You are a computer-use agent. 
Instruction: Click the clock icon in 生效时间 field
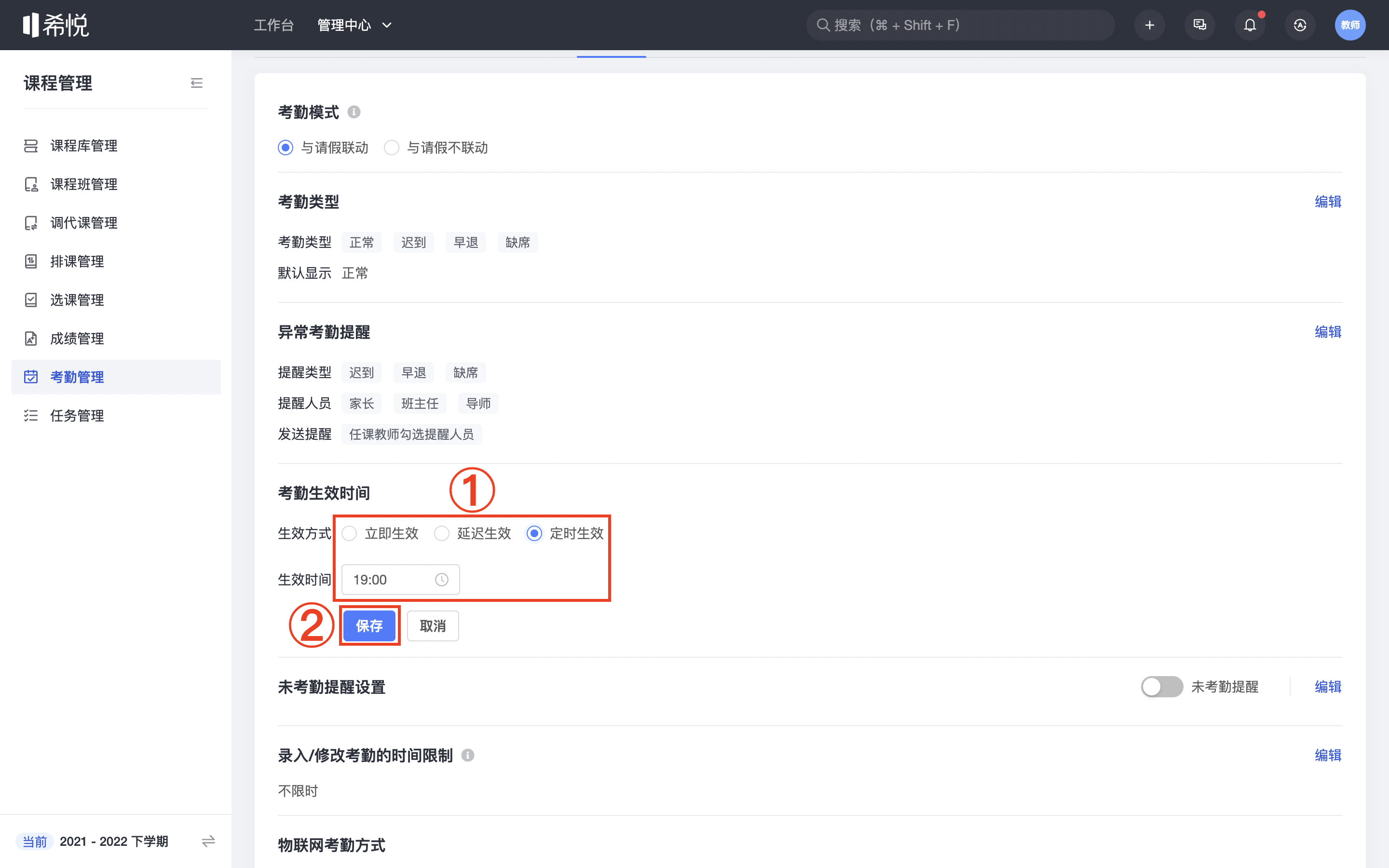point(441,580)
